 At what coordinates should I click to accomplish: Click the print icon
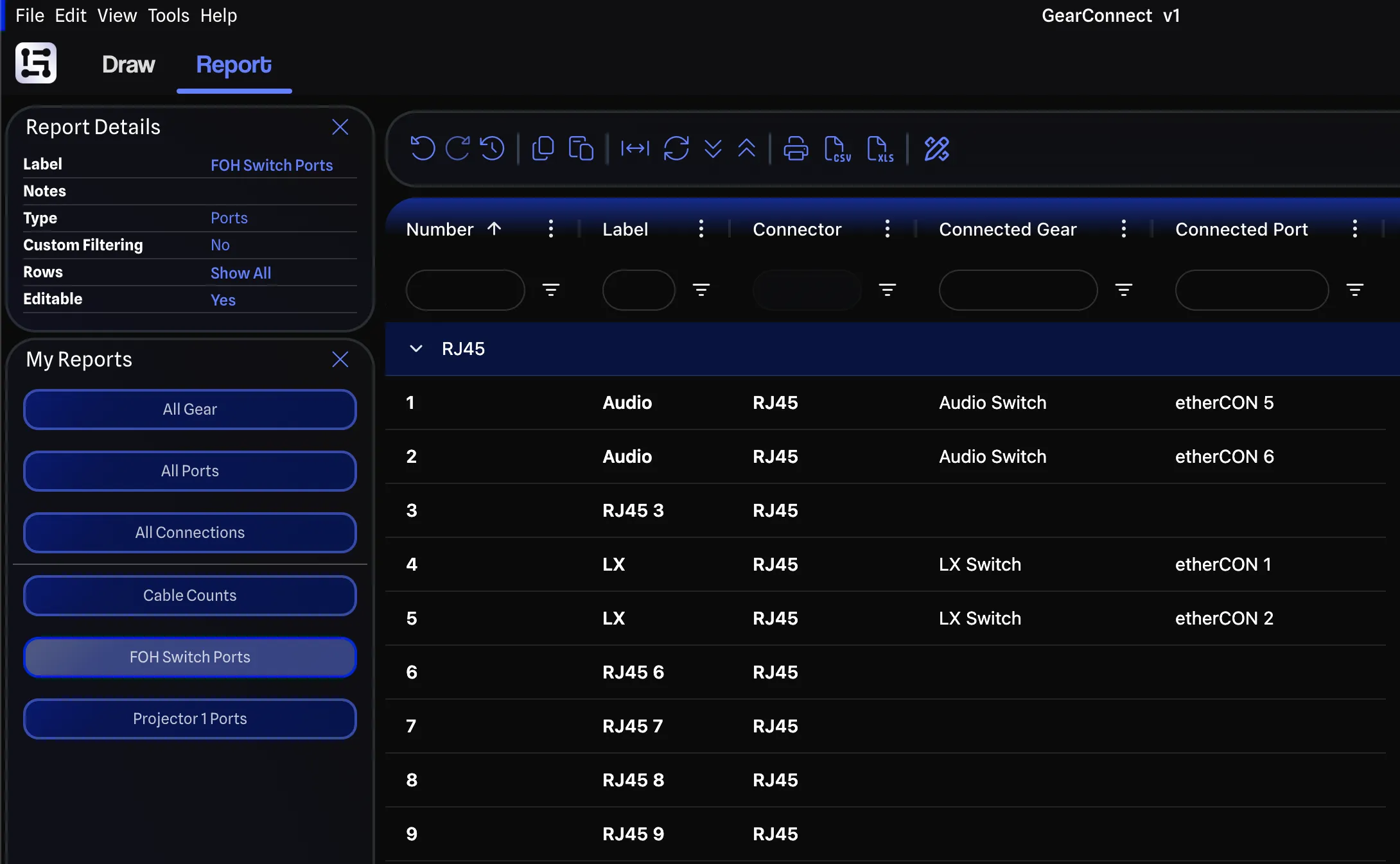pos(796,148)
